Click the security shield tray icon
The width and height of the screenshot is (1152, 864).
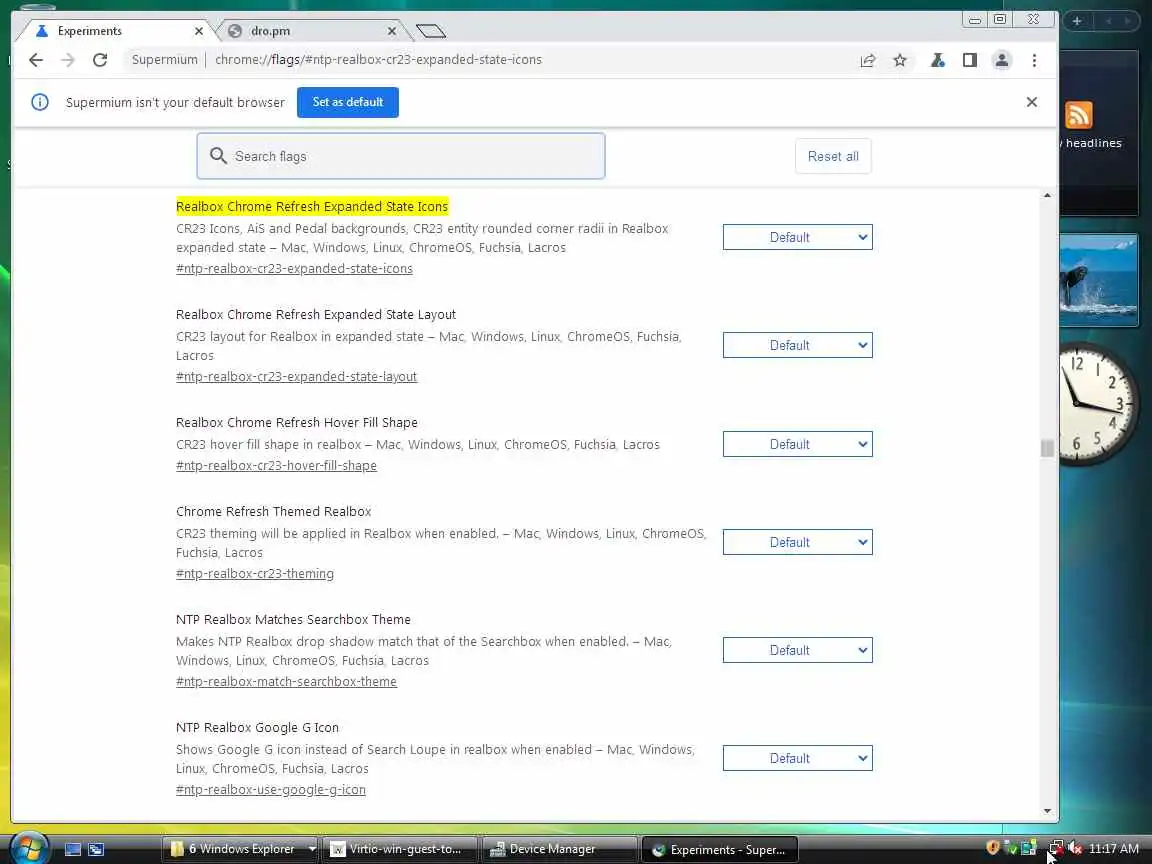coord(993,848)
